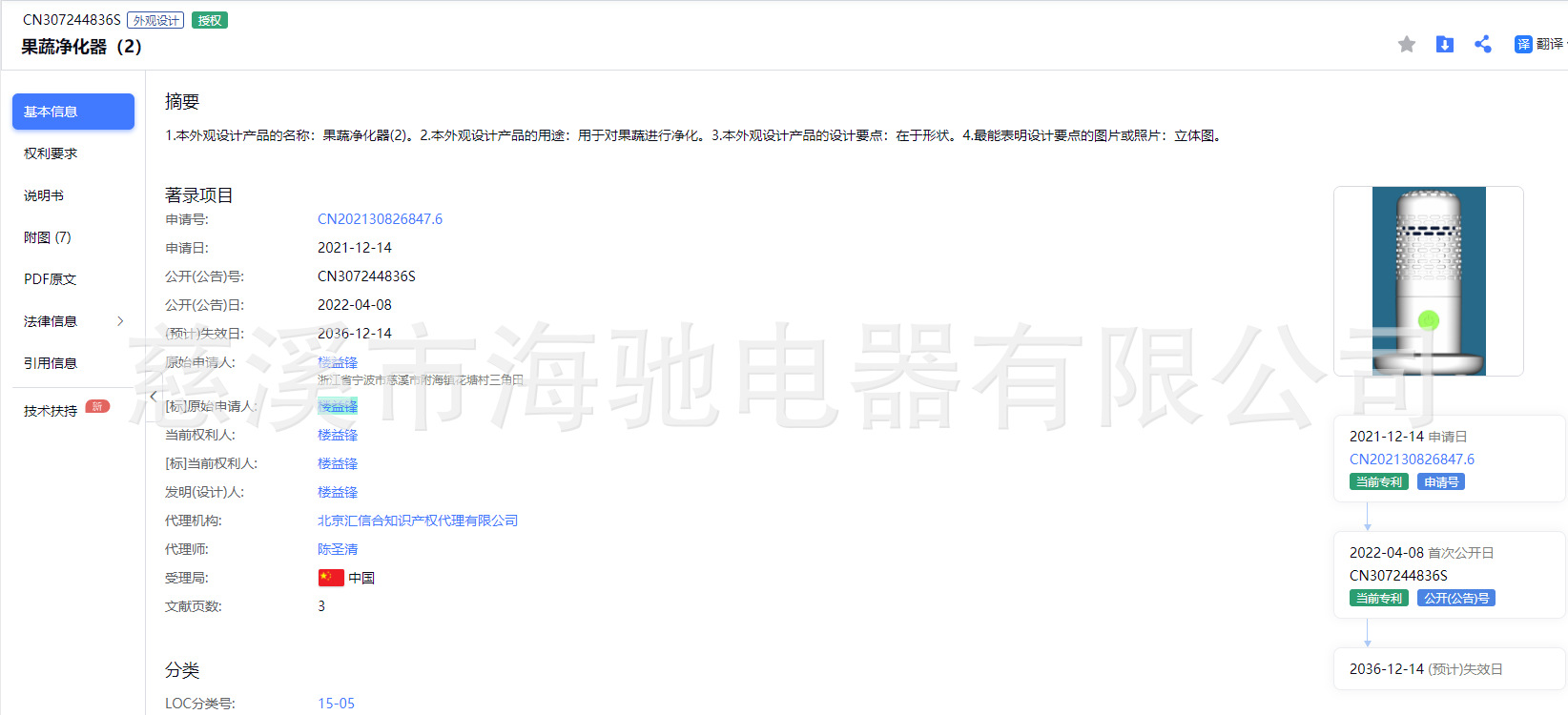
Task: Click the product image thumbnail
Action: click(1429, 281)
